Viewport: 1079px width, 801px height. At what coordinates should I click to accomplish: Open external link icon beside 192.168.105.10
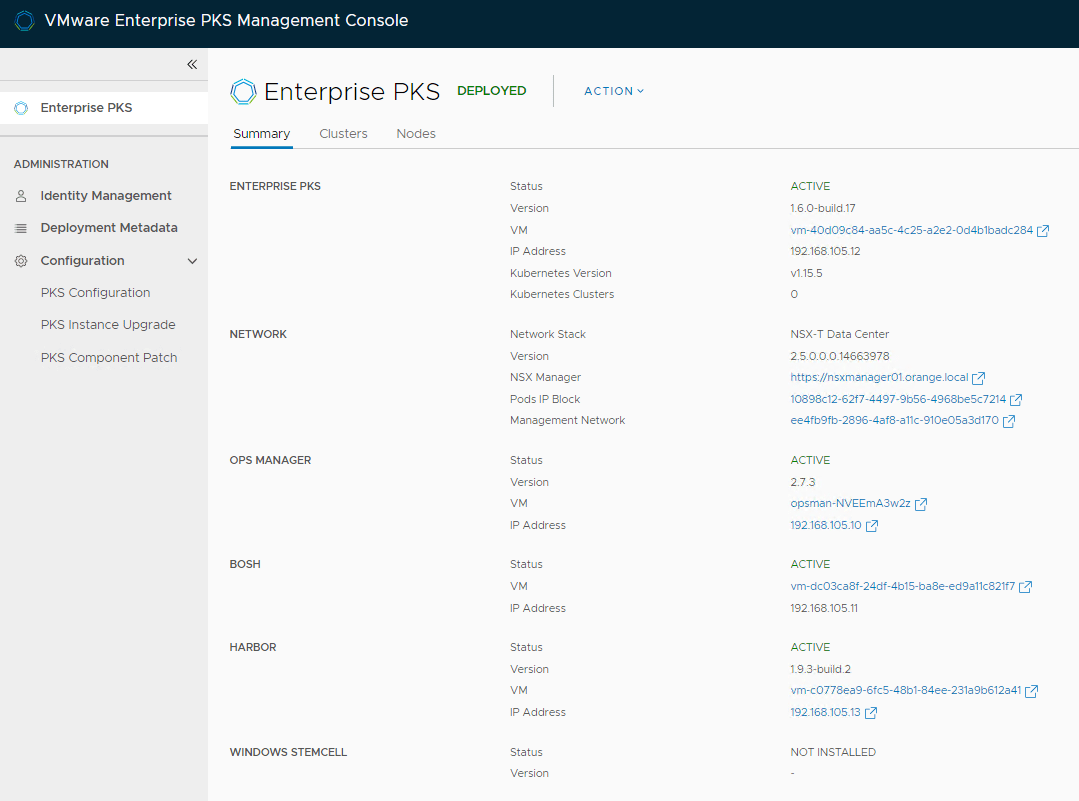(x=872, y=526)
